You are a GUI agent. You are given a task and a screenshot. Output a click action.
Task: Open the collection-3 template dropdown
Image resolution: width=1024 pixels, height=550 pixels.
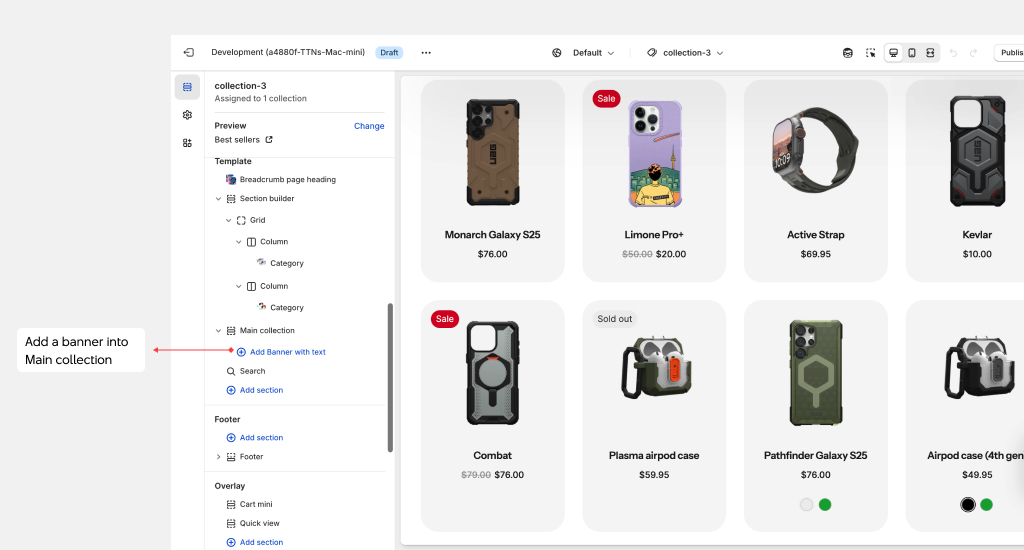pyautogui.click(x=685, y=53)
